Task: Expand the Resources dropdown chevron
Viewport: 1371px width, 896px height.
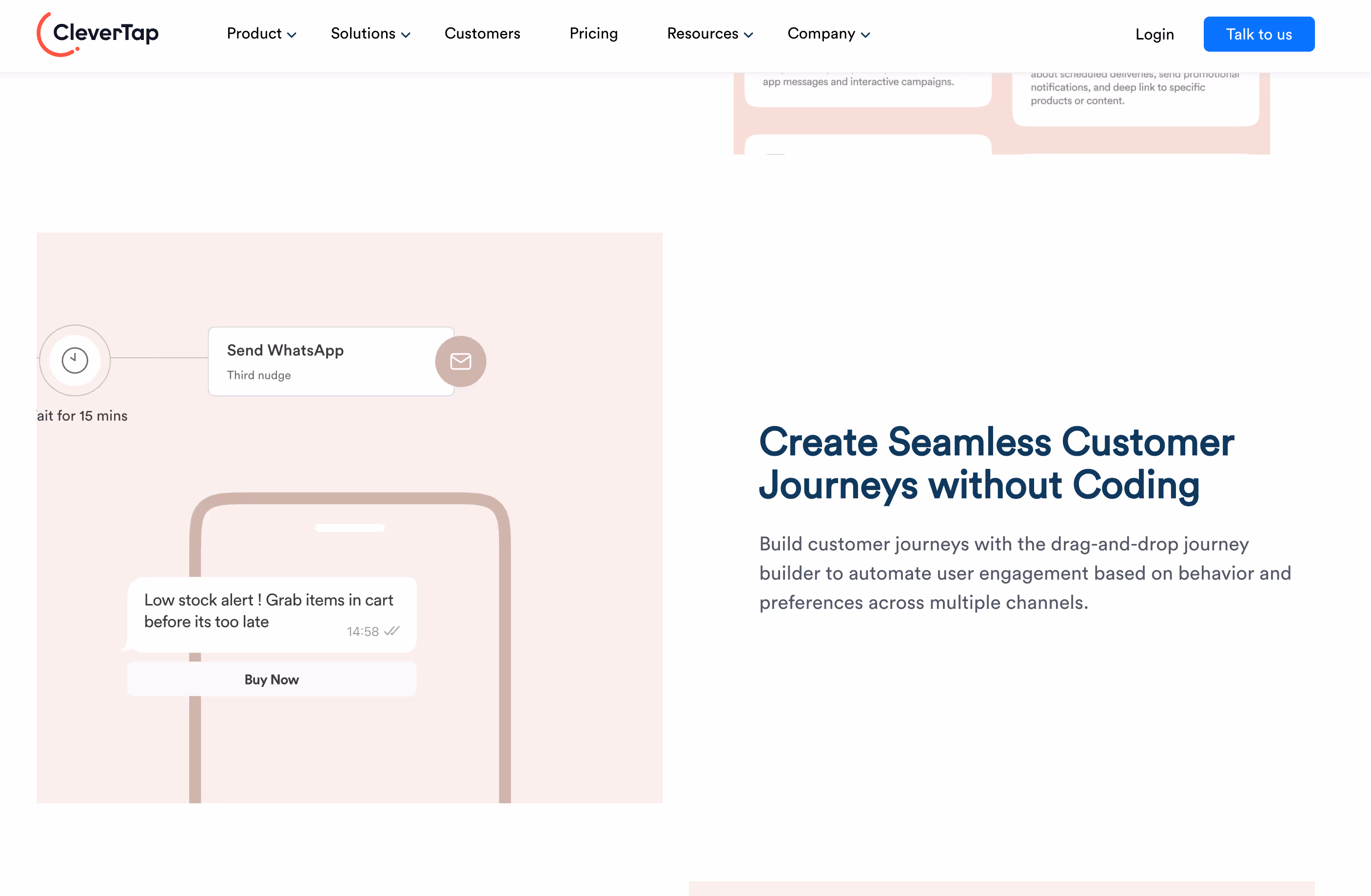Action: click(x=748, y=35)
